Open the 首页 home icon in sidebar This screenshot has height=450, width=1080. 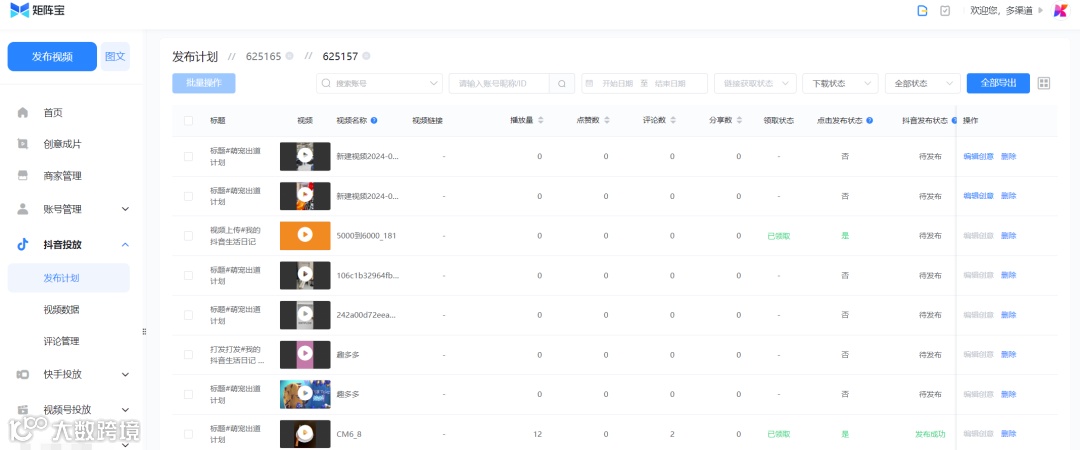coord(23,112)
